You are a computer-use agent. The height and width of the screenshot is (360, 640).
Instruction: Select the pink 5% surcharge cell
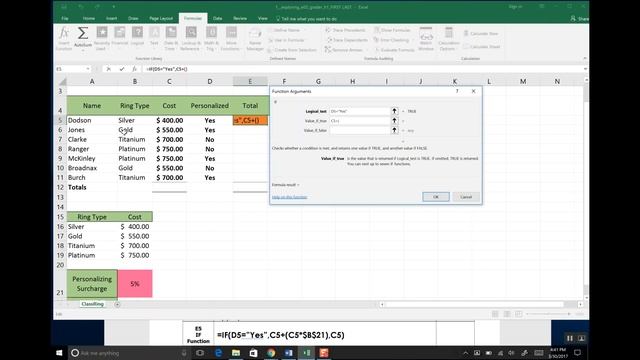coord(135,284)
